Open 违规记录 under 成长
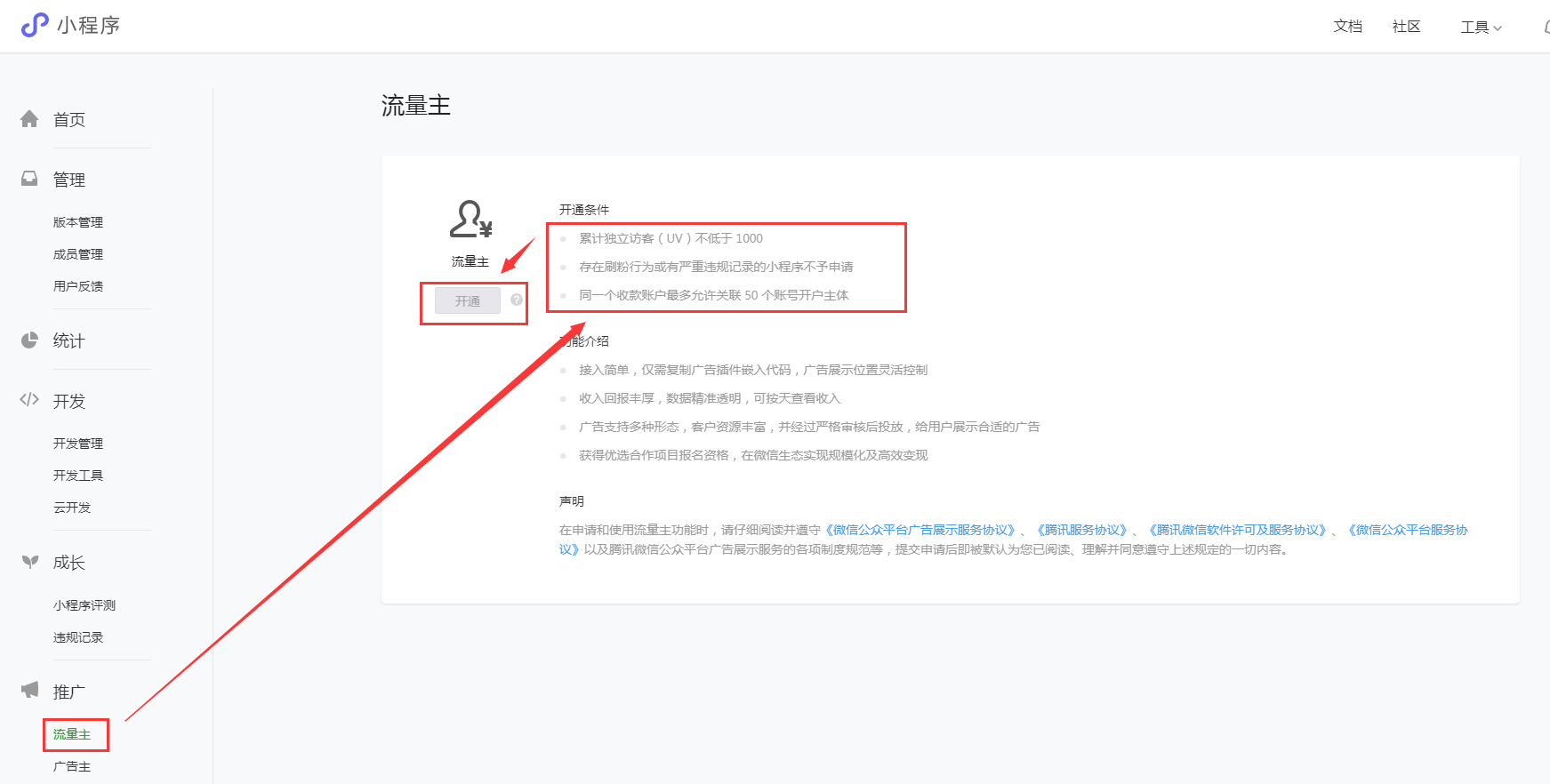The image size is (1550, 784). pyautogui.click(x=78, y=637)
